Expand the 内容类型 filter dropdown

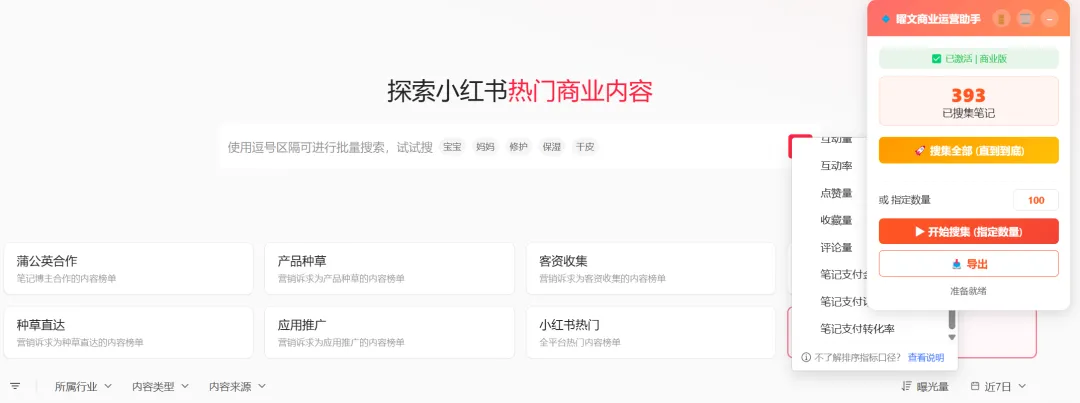(x=160, y=386)
